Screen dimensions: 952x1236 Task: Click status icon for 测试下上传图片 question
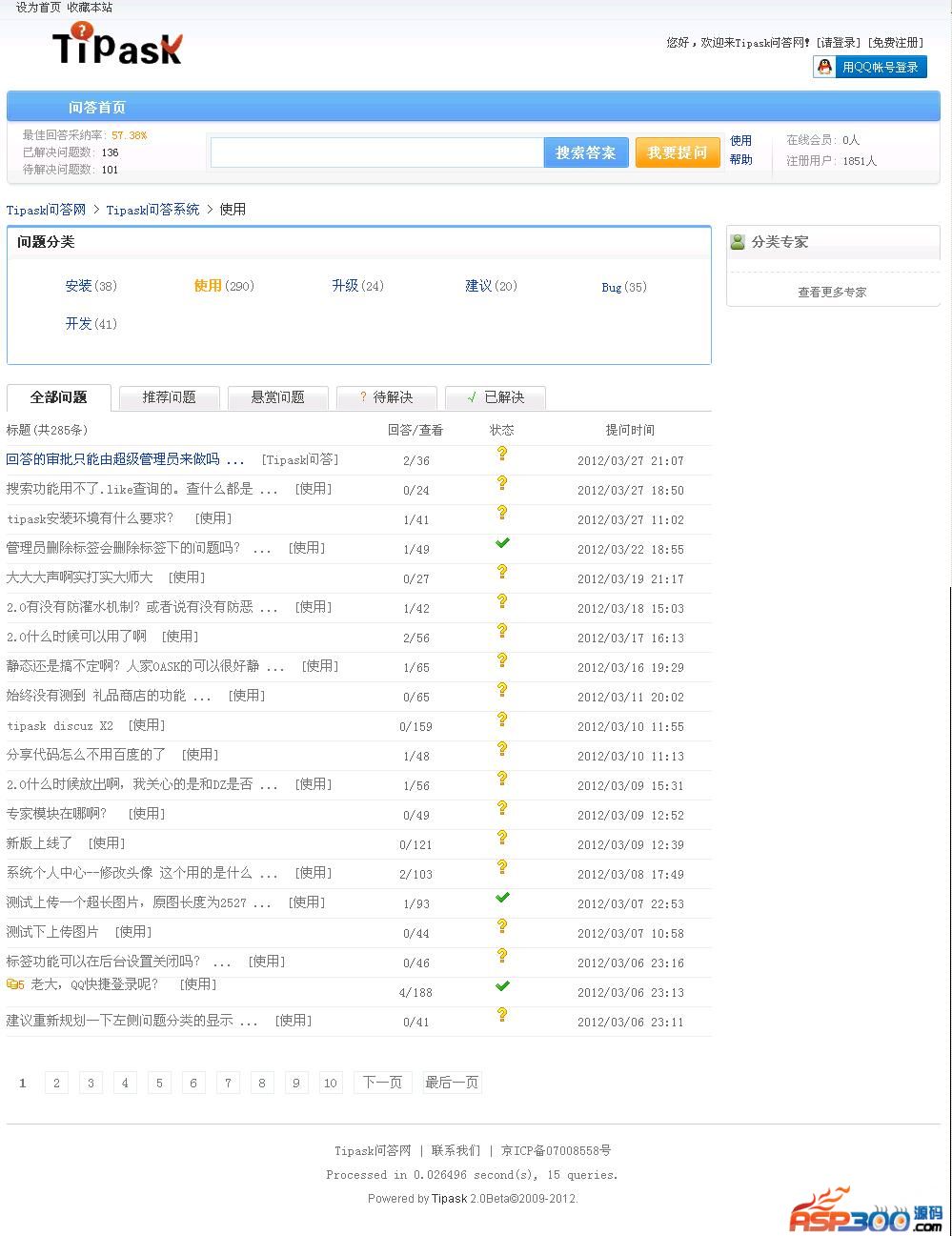(x=502, y=926)
